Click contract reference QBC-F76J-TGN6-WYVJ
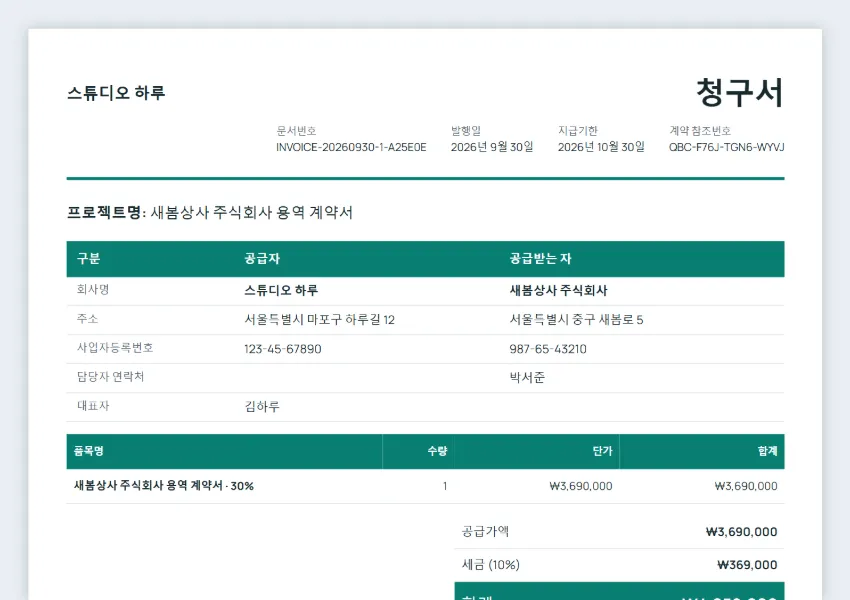Image resolution: width=850 pixels, height=600 pixels. pos(726,147)
